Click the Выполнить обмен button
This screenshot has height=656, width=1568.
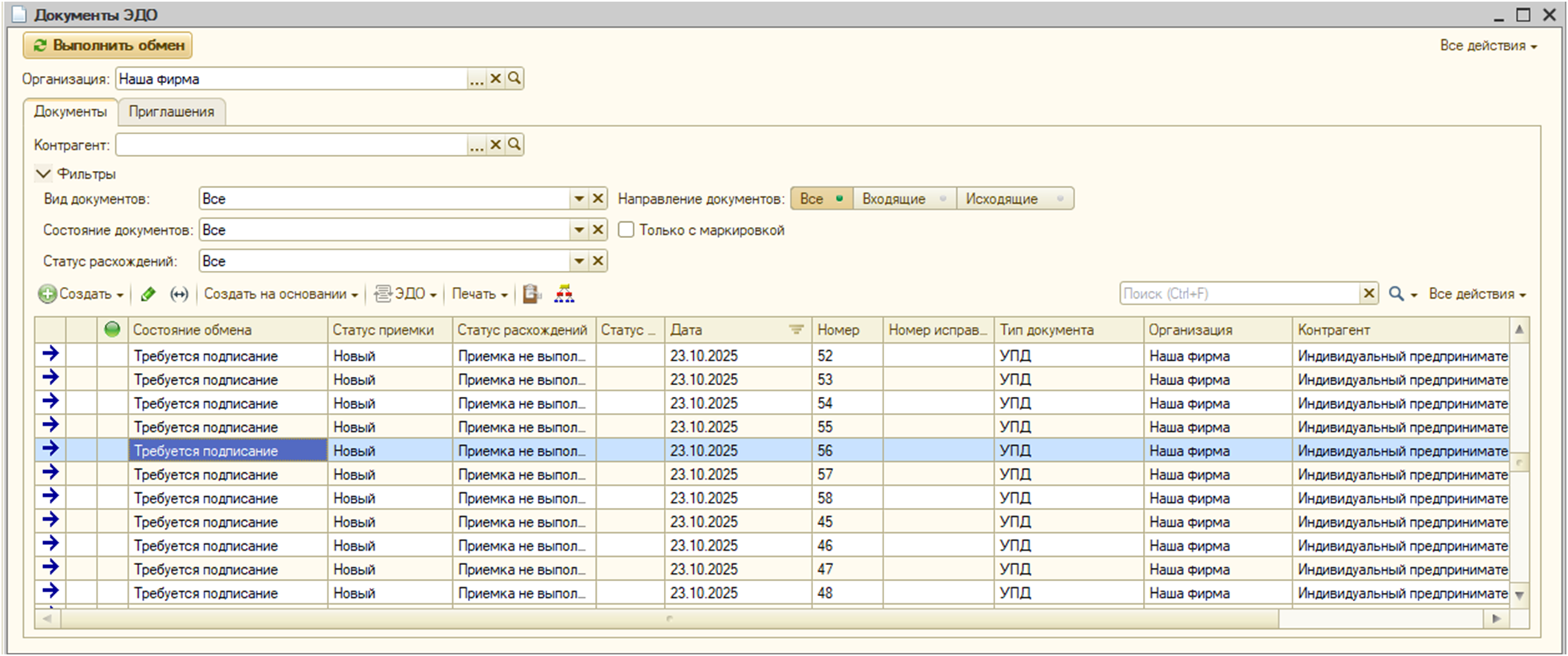click(108, 46)
